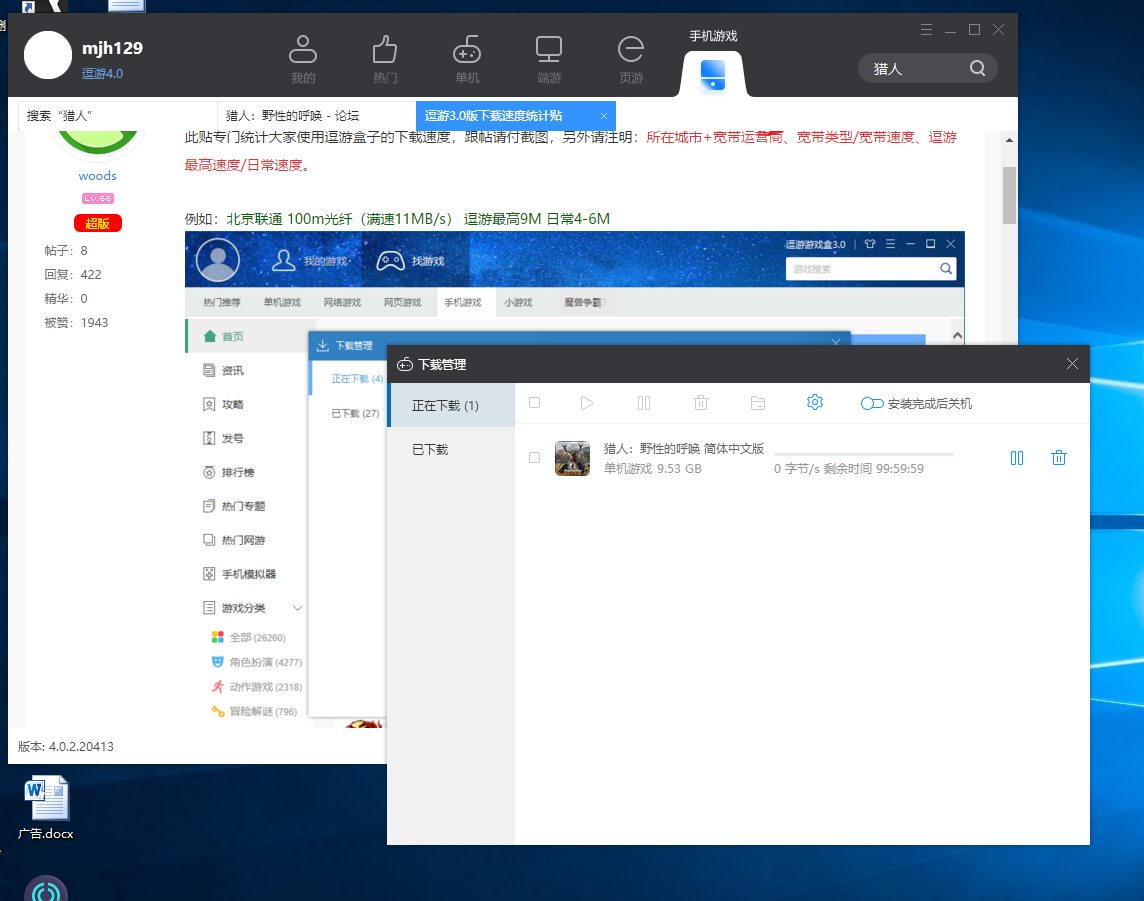
Task: Focus the 猎人 search input field
Action: pos(916,69)
